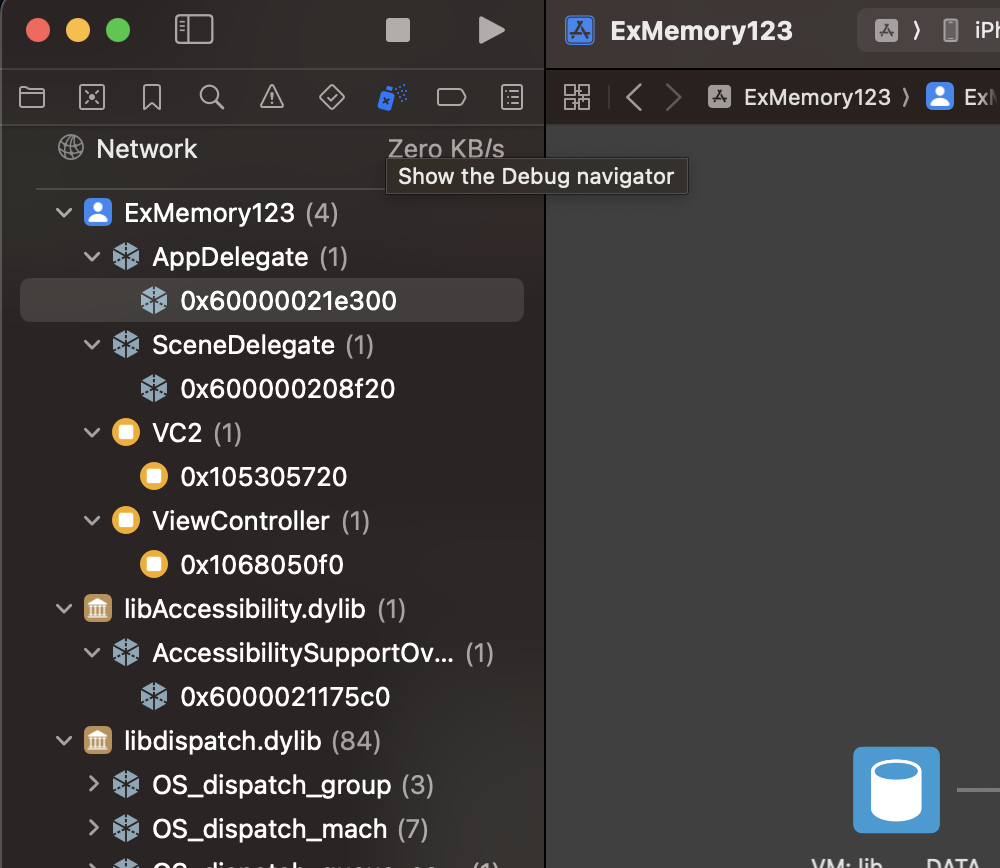Click the ExMemory123 project title in toolbar

coord(702,31)
